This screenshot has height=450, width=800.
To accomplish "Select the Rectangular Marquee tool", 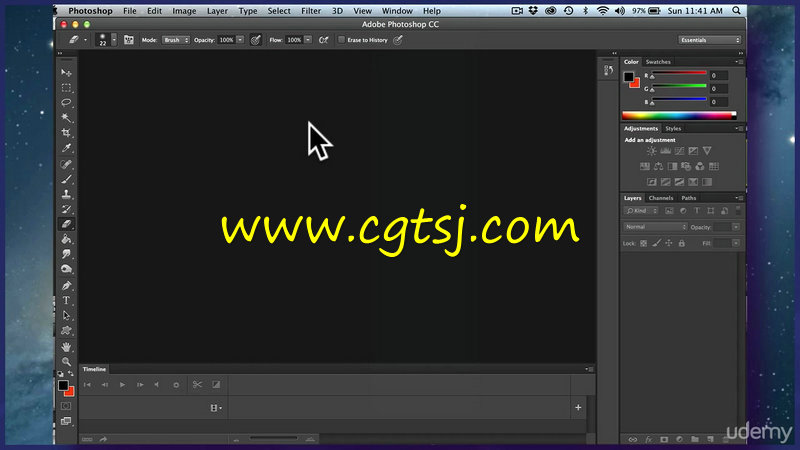I will (66, 88).
